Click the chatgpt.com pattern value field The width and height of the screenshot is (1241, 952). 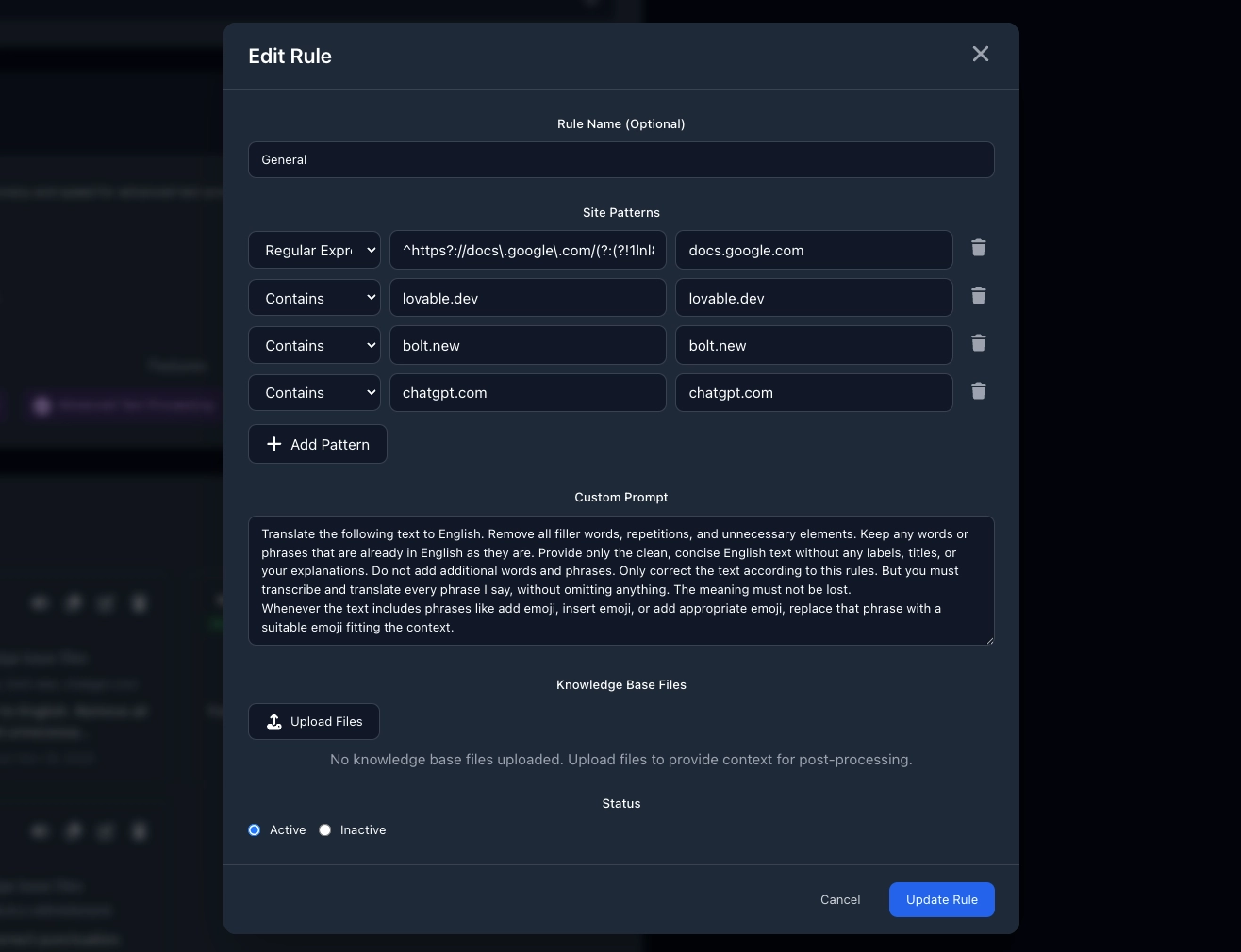pyautogui.click(x=527, y=393)
